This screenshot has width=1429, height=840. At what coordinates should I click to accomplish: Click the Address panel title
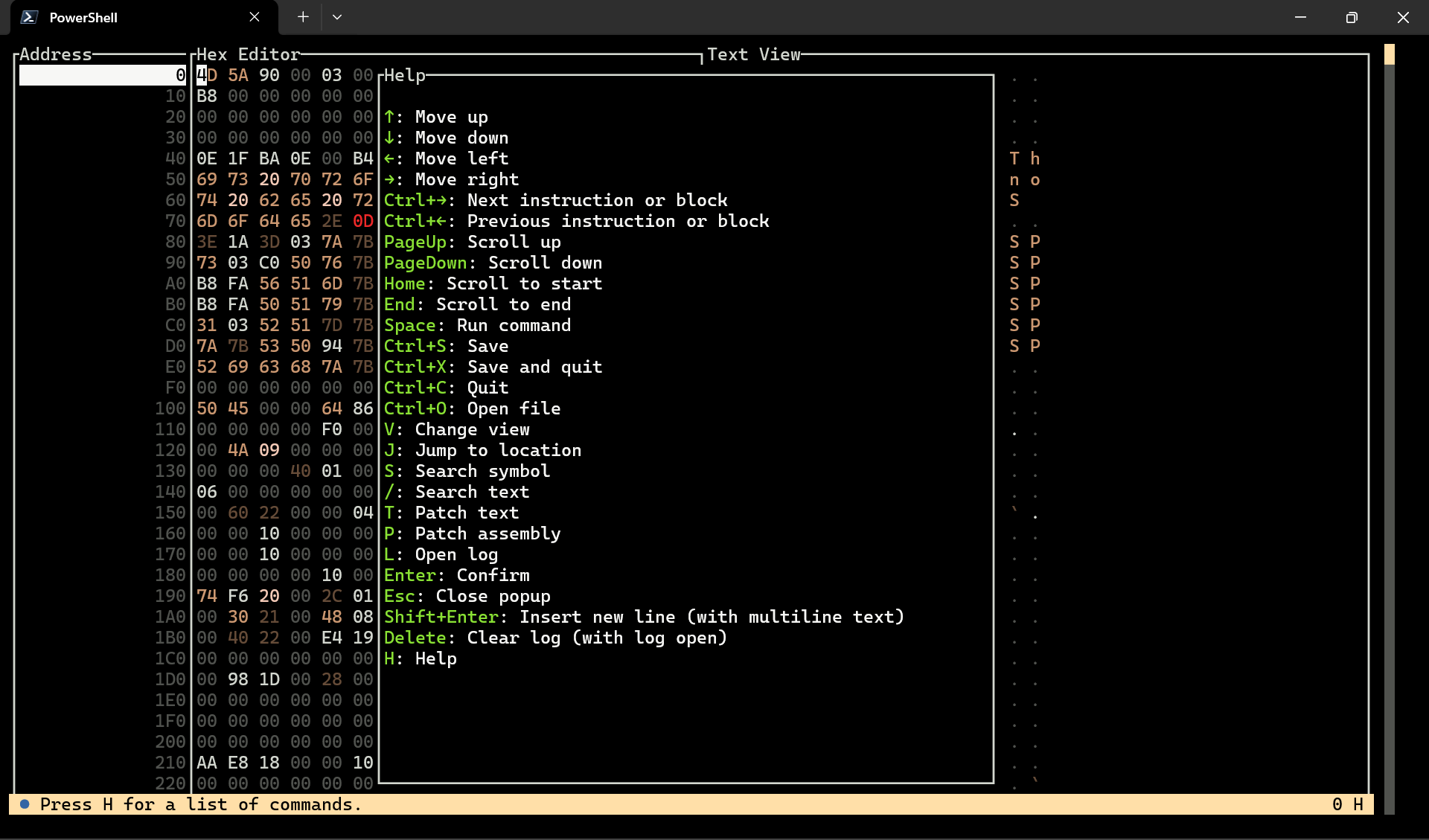click(x=56, y=54)
